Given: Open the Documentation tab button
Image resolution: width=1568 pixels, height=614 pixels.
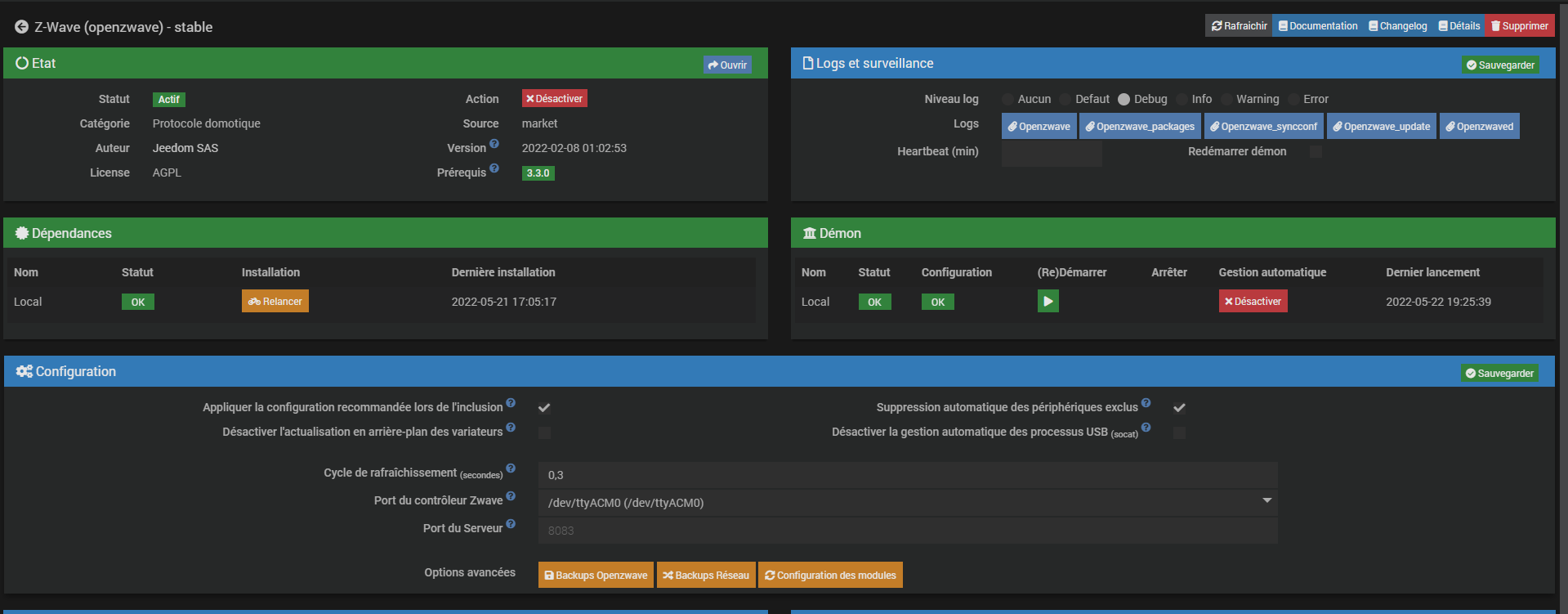Looking at the screenshot, I should (x=1317, y=26).
